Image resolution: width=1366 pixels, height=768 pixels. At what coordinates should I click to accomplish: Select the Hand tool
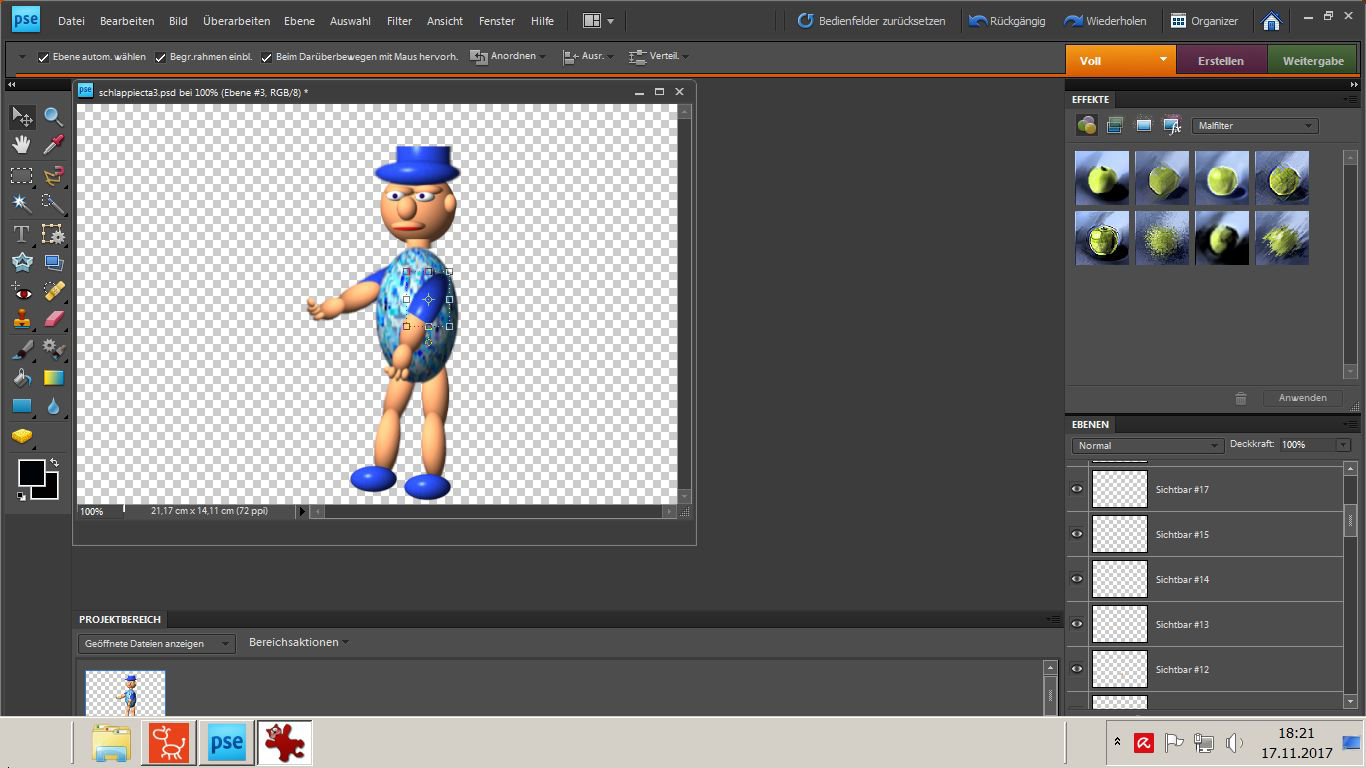point(22,145)
